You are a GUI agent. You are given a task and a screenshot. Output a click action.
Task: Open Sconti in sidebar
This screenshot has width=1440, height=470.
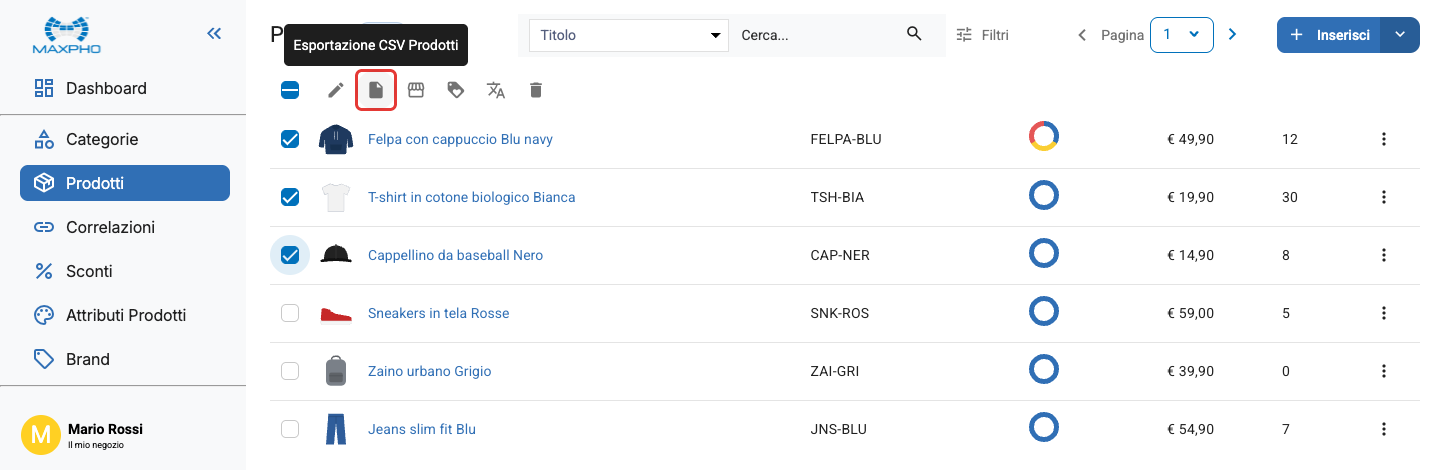coord(125,271)
